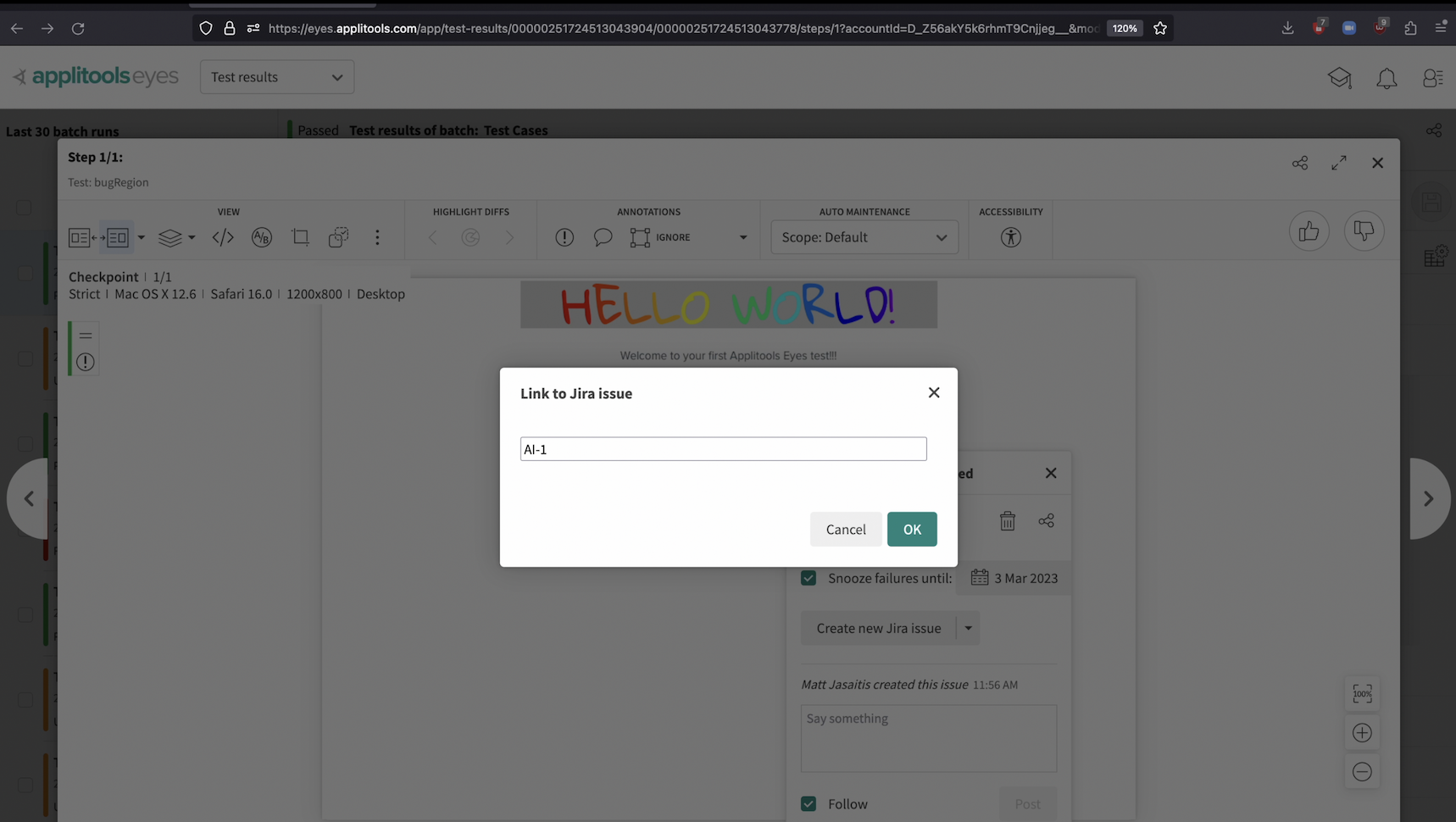This screenshot has width=1456, height=822.
Task: Expand step editor to full screen
Action: pos(1339,163)
